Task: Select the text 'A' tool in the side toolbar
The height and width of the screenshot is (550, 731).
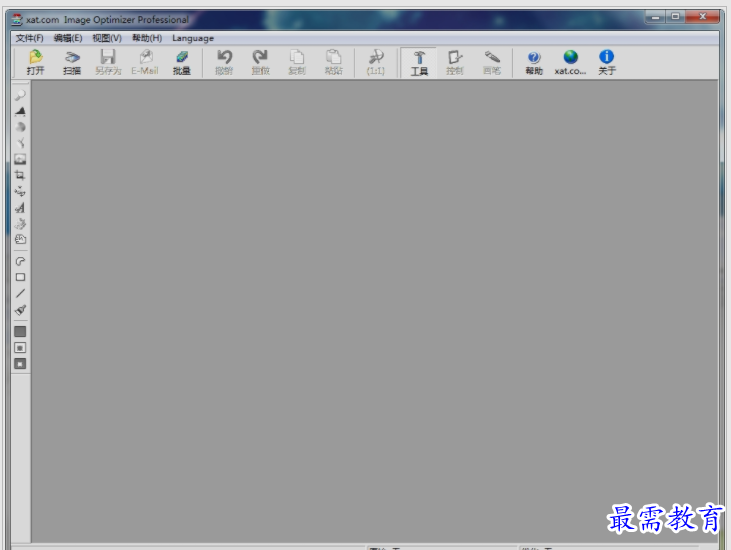Action: [20, 208]
